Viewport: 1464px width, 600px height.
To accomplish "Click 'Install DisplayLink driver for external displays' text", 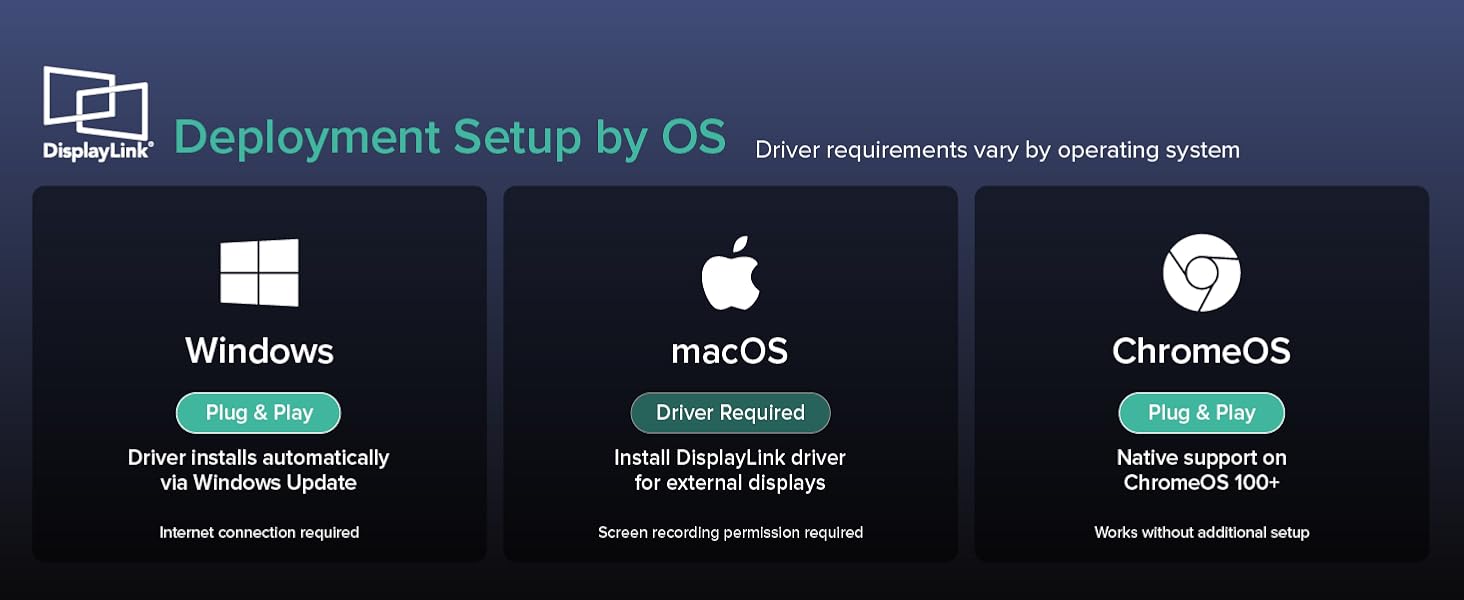I will (x=730, y=470).
